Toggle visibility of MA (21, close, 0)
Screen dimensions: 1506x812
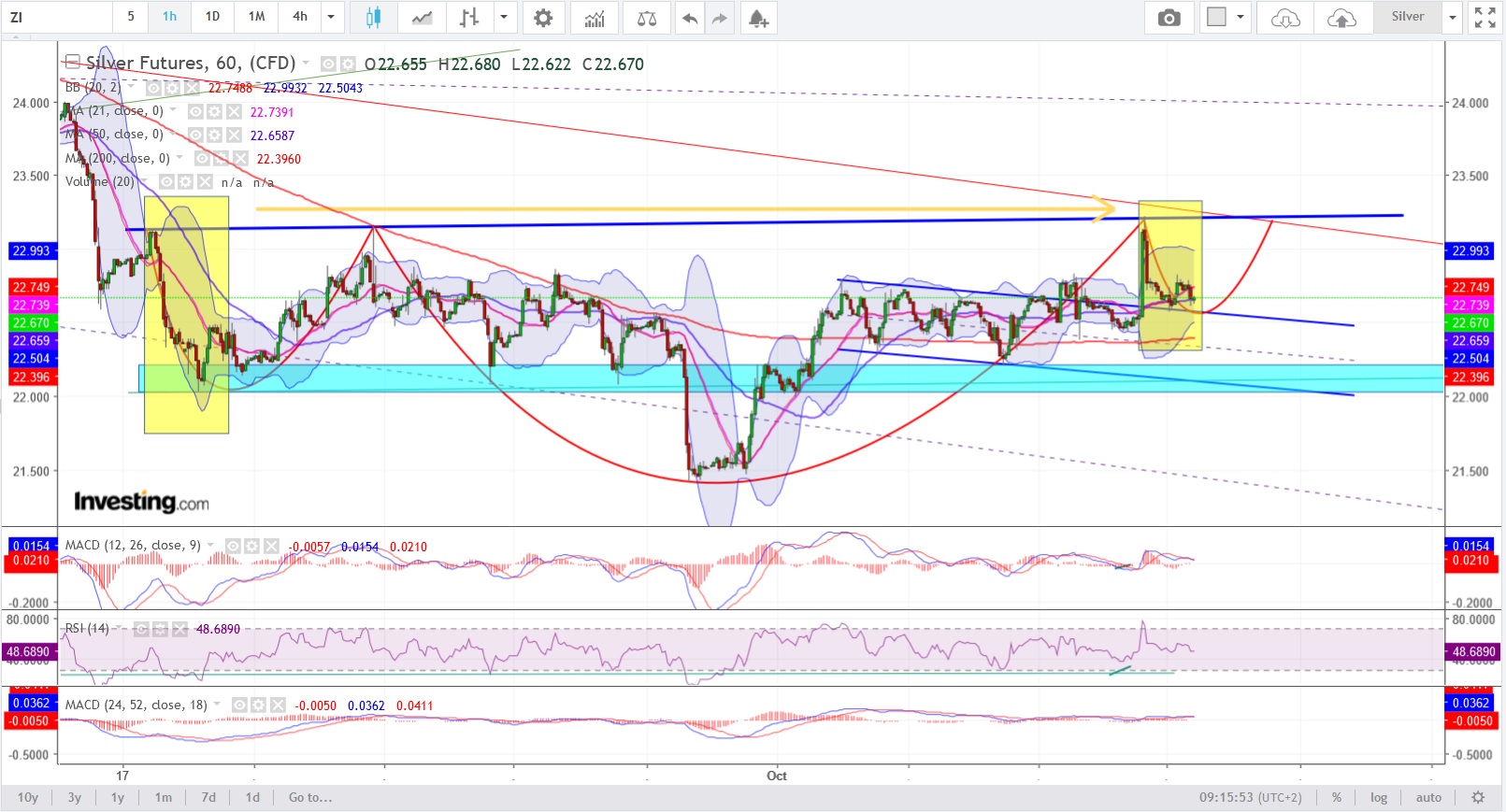[196, 111]
